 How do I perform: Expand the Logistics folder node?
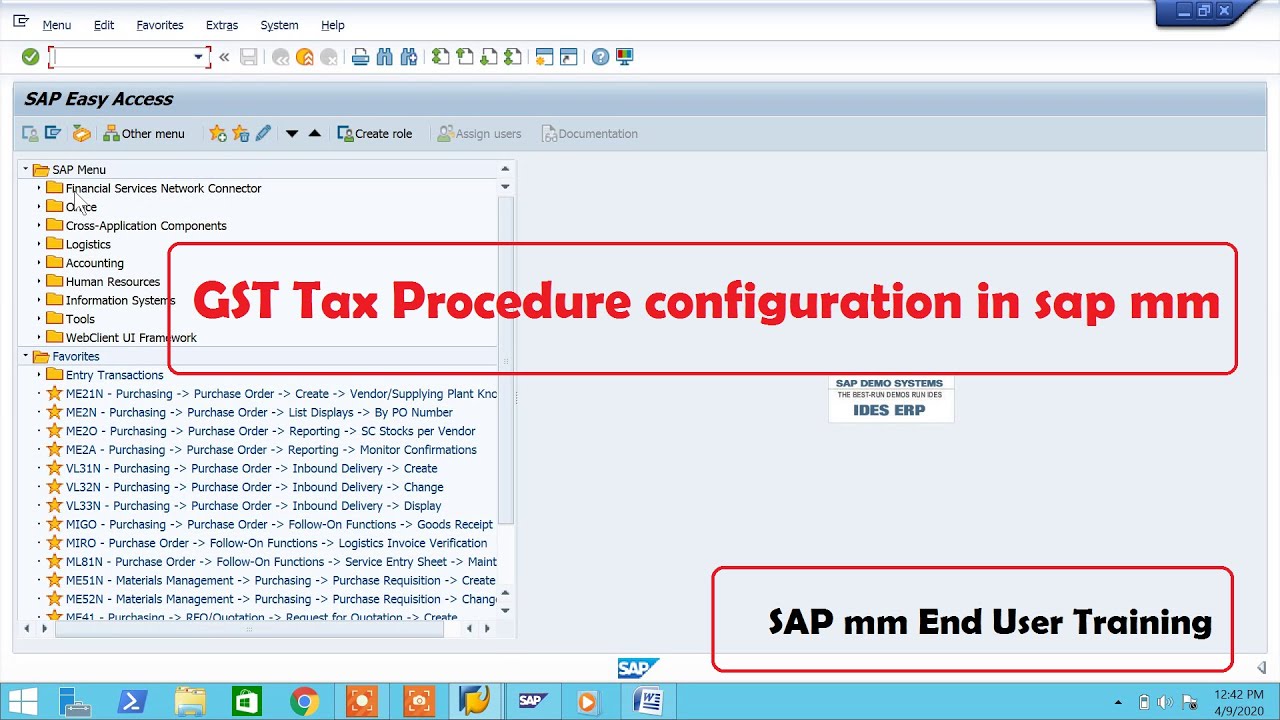[x=39, y=244]
